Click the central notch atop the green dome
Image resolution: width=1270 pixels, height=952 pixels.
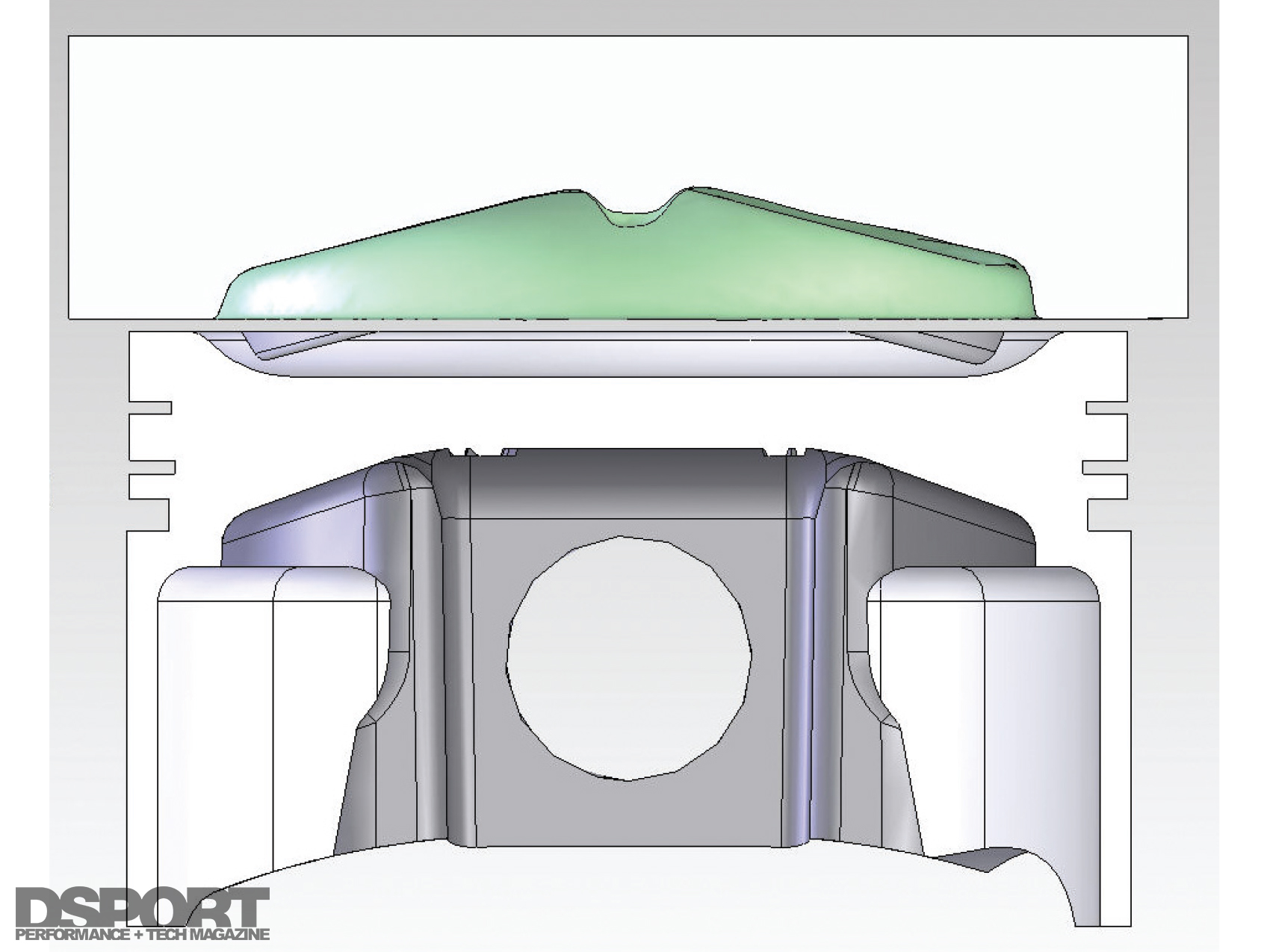coord(634,218)
